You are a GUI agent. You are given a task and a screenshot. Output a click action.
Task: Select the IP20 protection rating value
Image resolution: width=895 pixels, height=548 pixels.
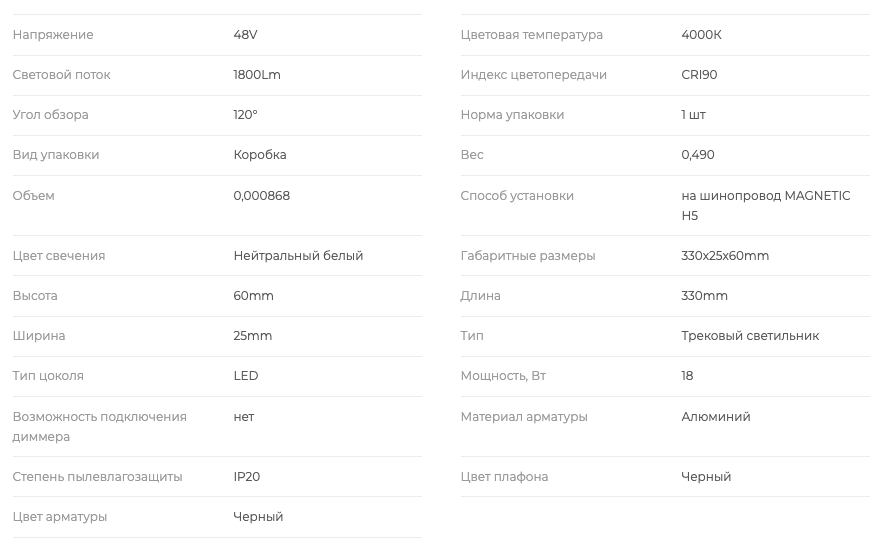coord(247,477)
